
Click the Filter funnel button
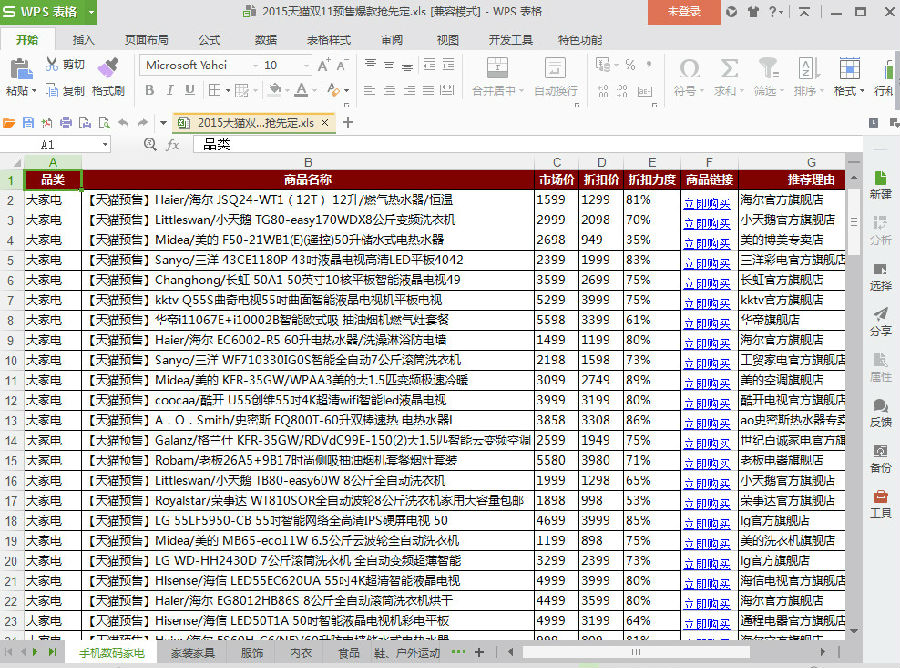768,76
